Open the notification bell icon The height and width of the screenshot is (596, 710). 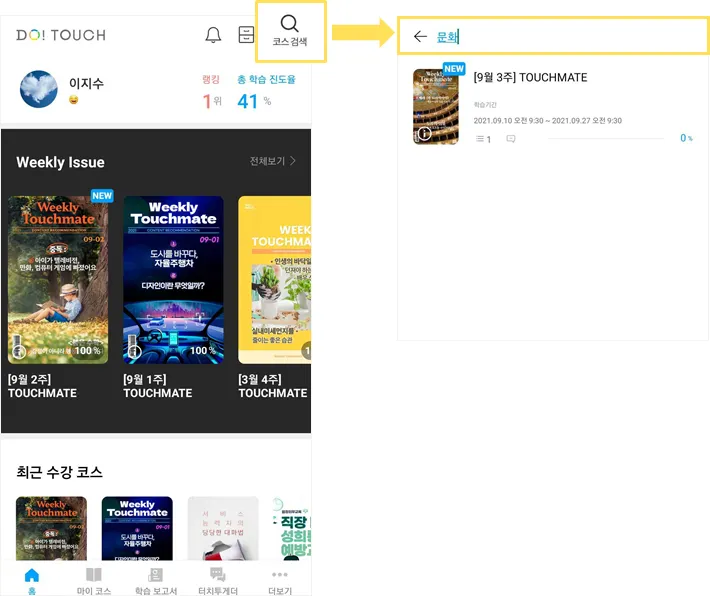[213, 35]
